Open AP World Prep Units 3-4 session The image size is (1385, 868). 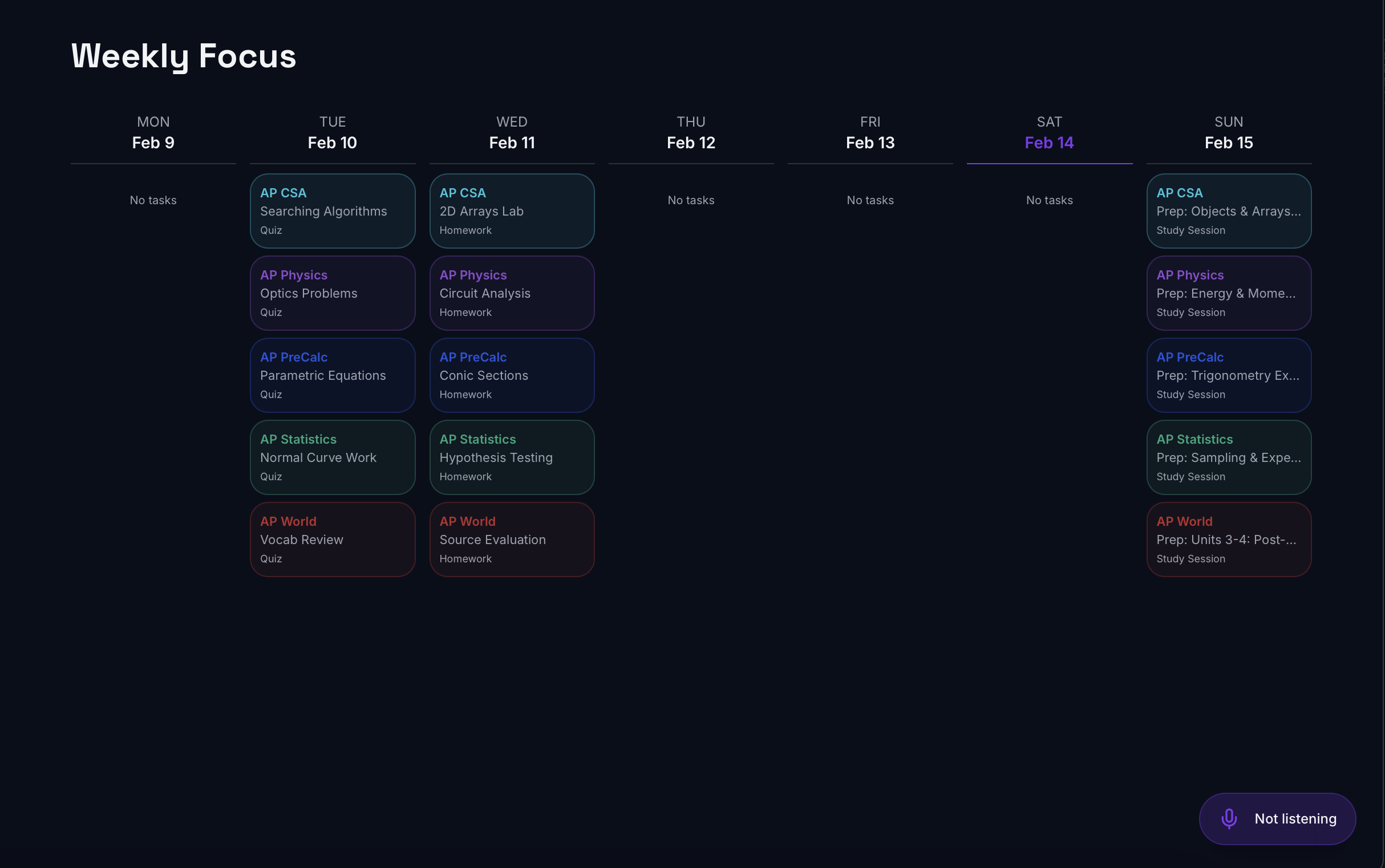coord(1229,540)
